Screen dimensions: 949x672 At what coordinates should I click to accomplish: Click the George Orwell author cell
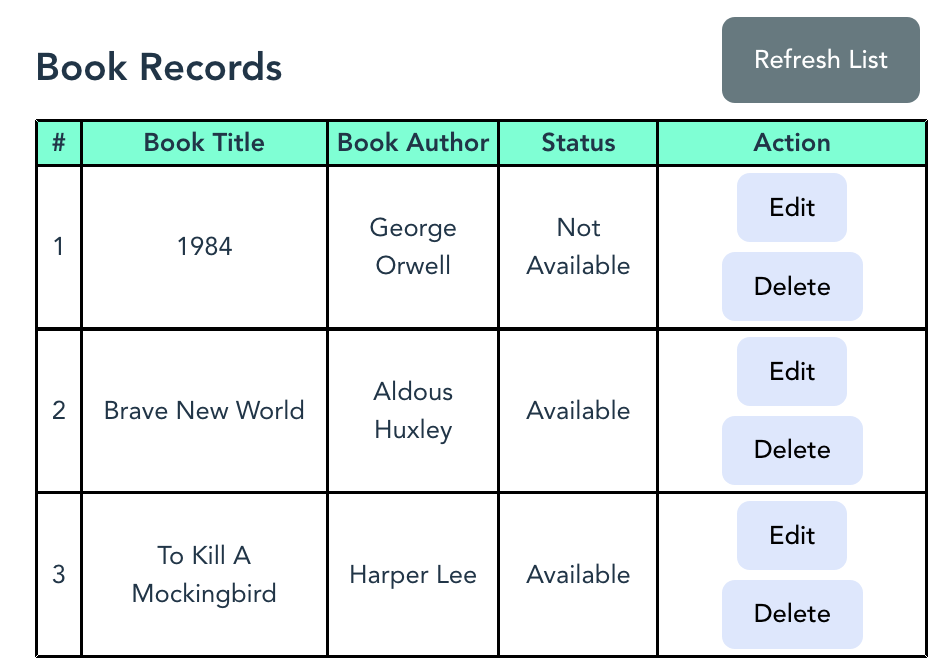(413, 247)
